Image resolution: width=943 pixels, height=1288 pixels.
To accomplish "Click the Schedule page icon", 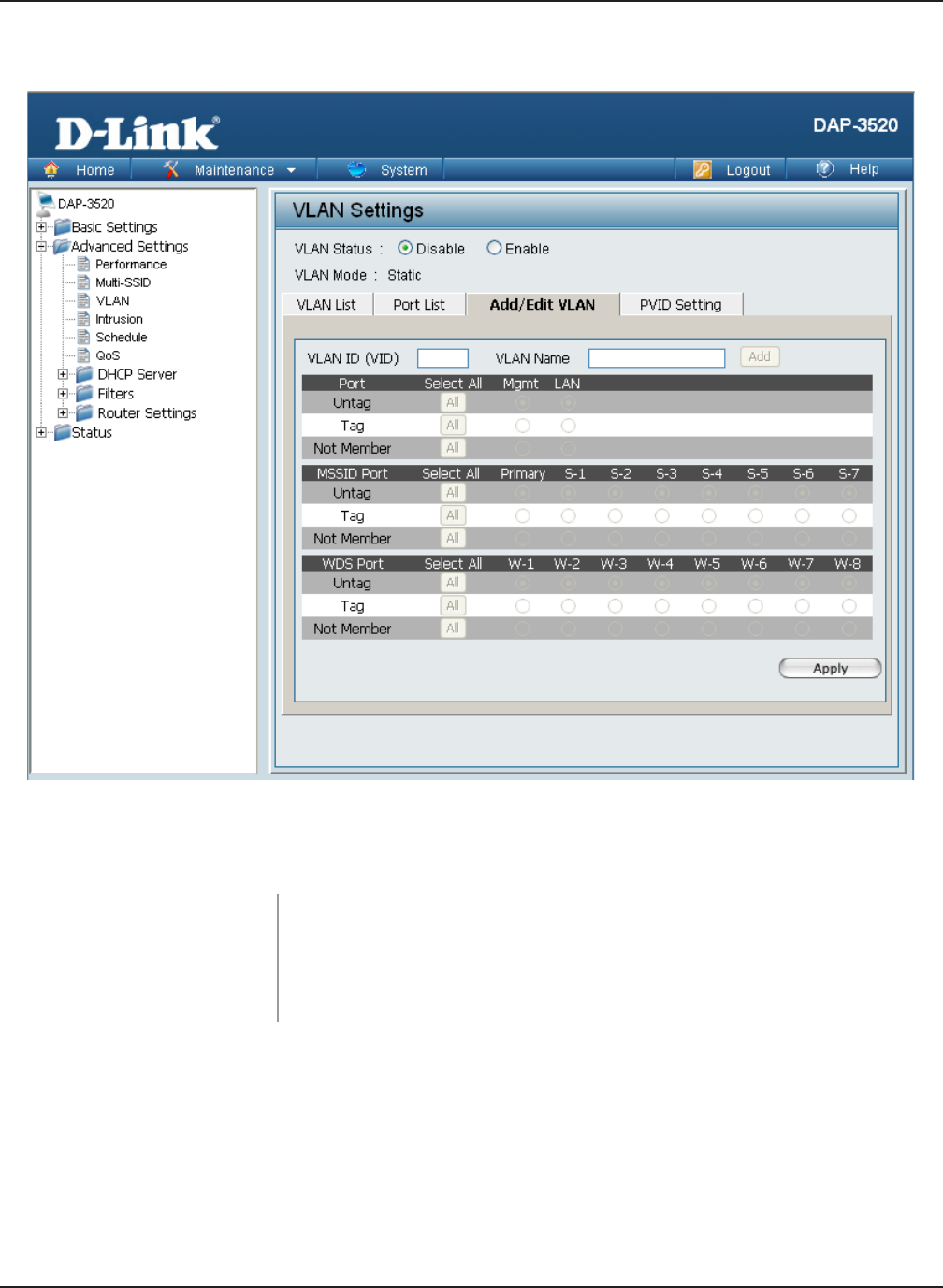I will (x=83, y=337).
